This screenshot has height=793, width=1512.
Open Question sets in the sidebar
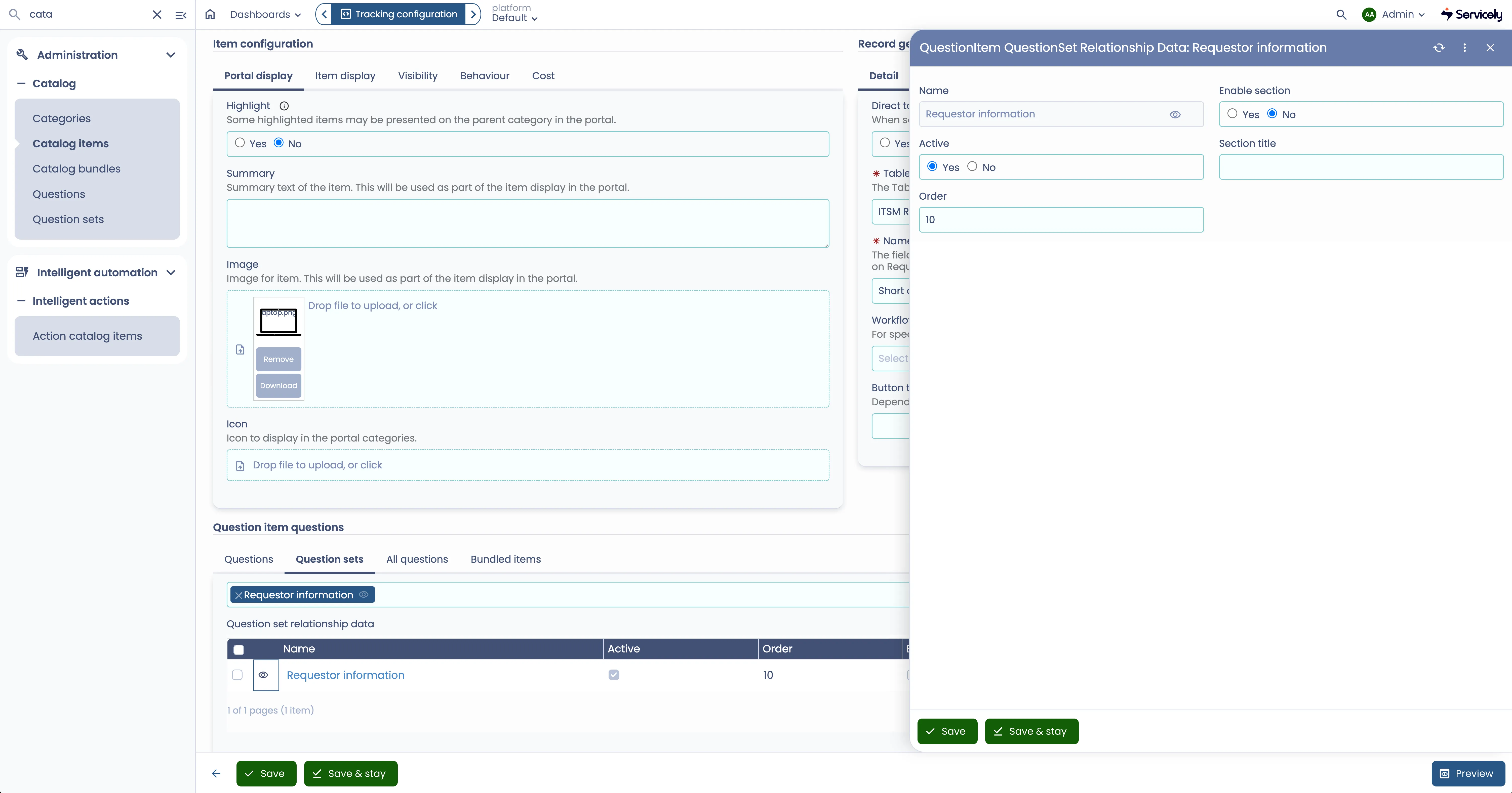tap(68, 219)
